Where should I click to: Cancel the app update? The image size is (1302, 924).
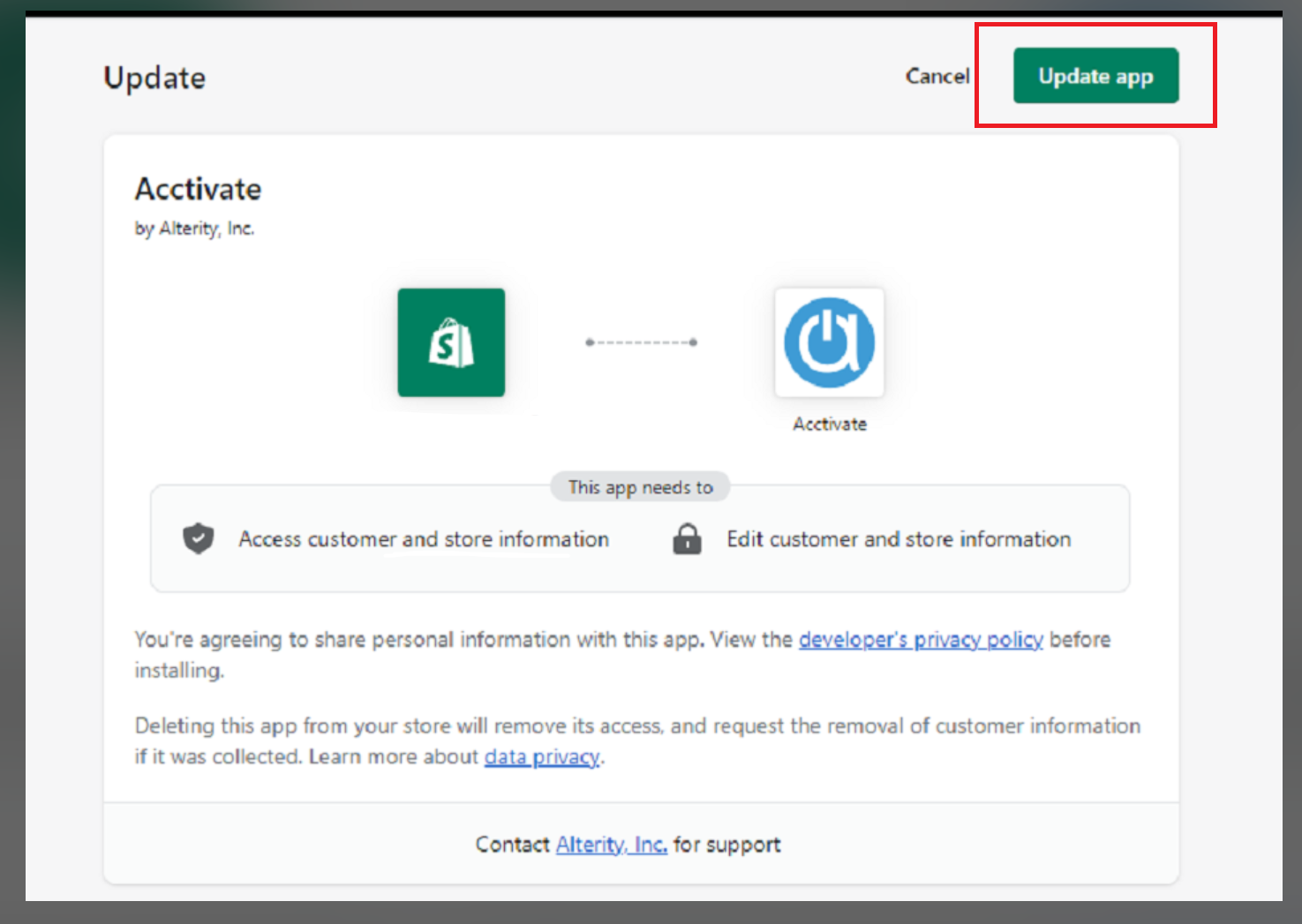[x=937, y=77]
